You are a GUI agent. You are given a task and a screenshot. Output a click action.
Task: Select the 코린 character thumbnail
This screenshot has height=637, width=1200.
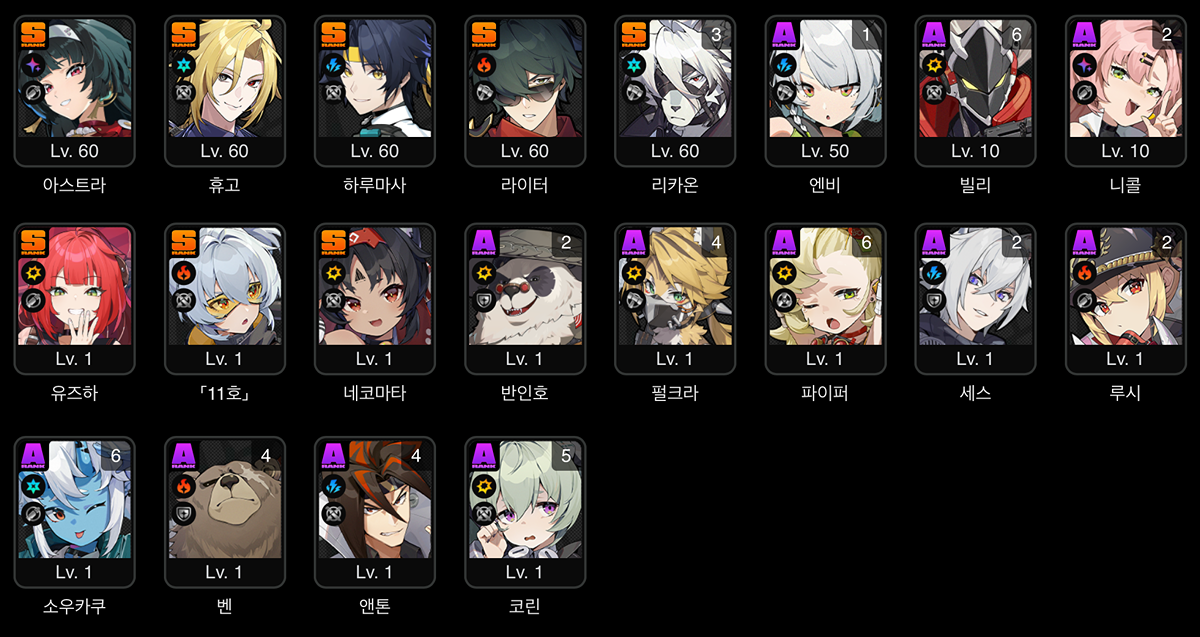[x=525, y=512]
